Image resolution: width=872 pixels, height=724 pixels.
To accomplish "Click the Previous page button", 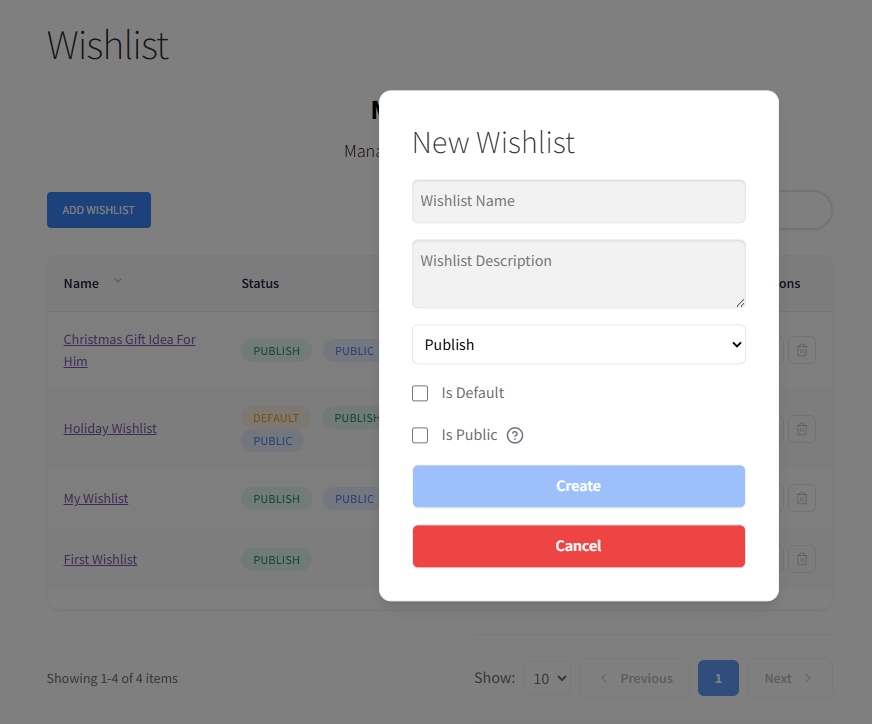I will (635, 678).
